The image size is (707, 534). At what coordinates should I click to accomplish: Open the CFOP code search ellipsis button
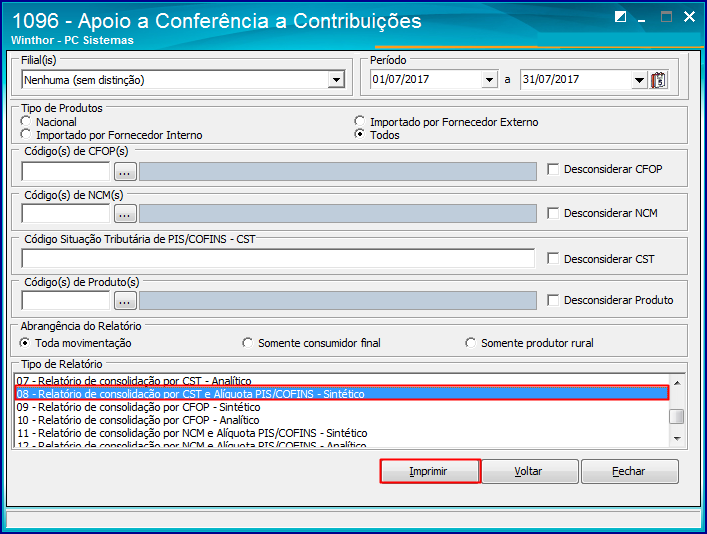(x=125, y=171)
